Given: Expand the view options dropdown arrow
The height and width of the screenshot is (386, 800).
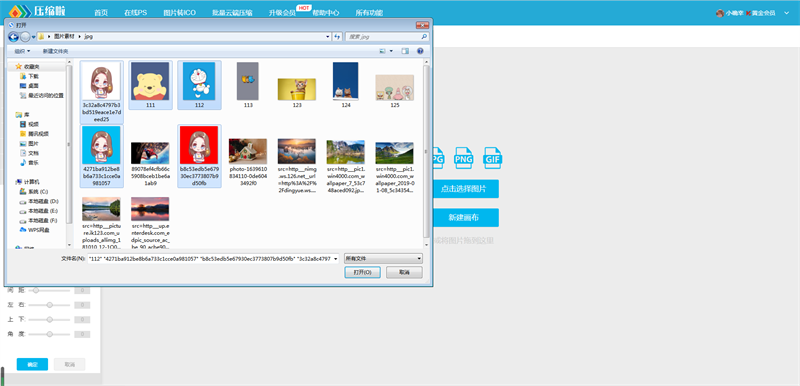Looking at the screenshot, I should click(391, 51).
